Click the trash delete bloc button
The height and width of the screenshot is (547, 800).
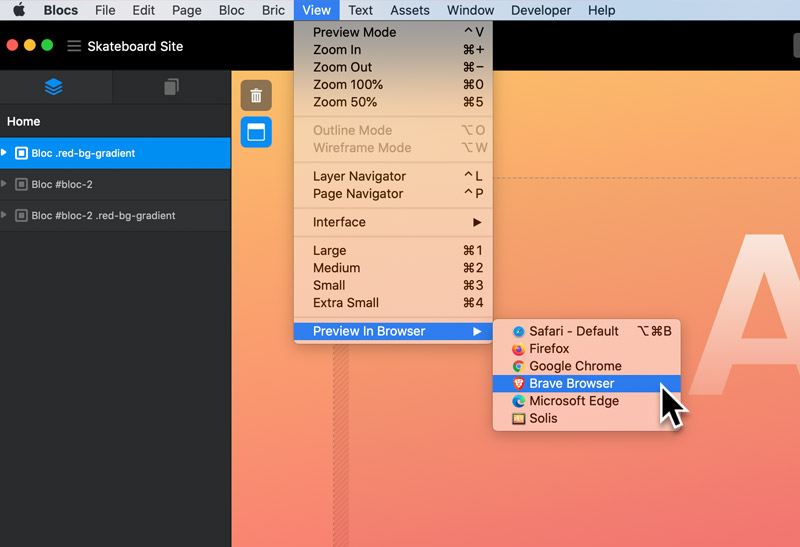pos(256,95)
